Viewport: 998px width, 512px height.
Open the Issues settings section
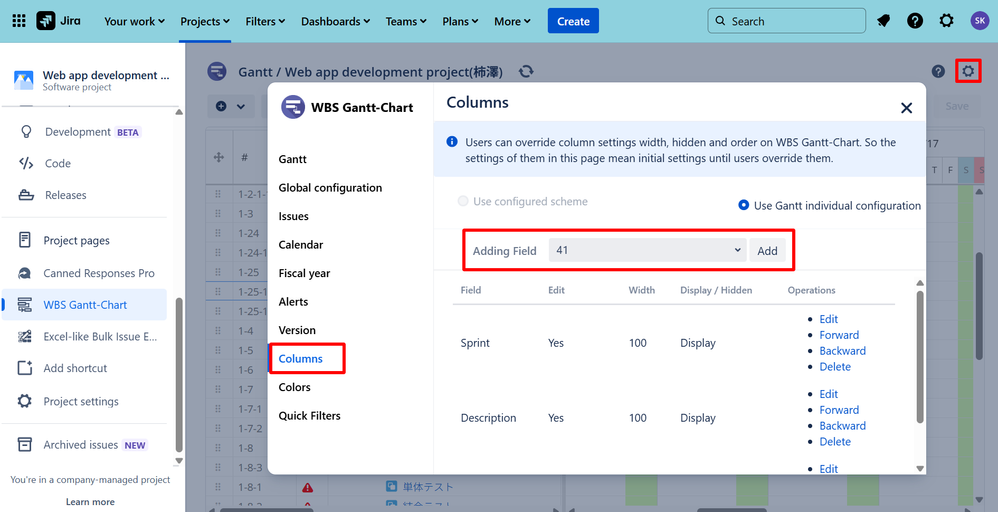coord(293,217)
